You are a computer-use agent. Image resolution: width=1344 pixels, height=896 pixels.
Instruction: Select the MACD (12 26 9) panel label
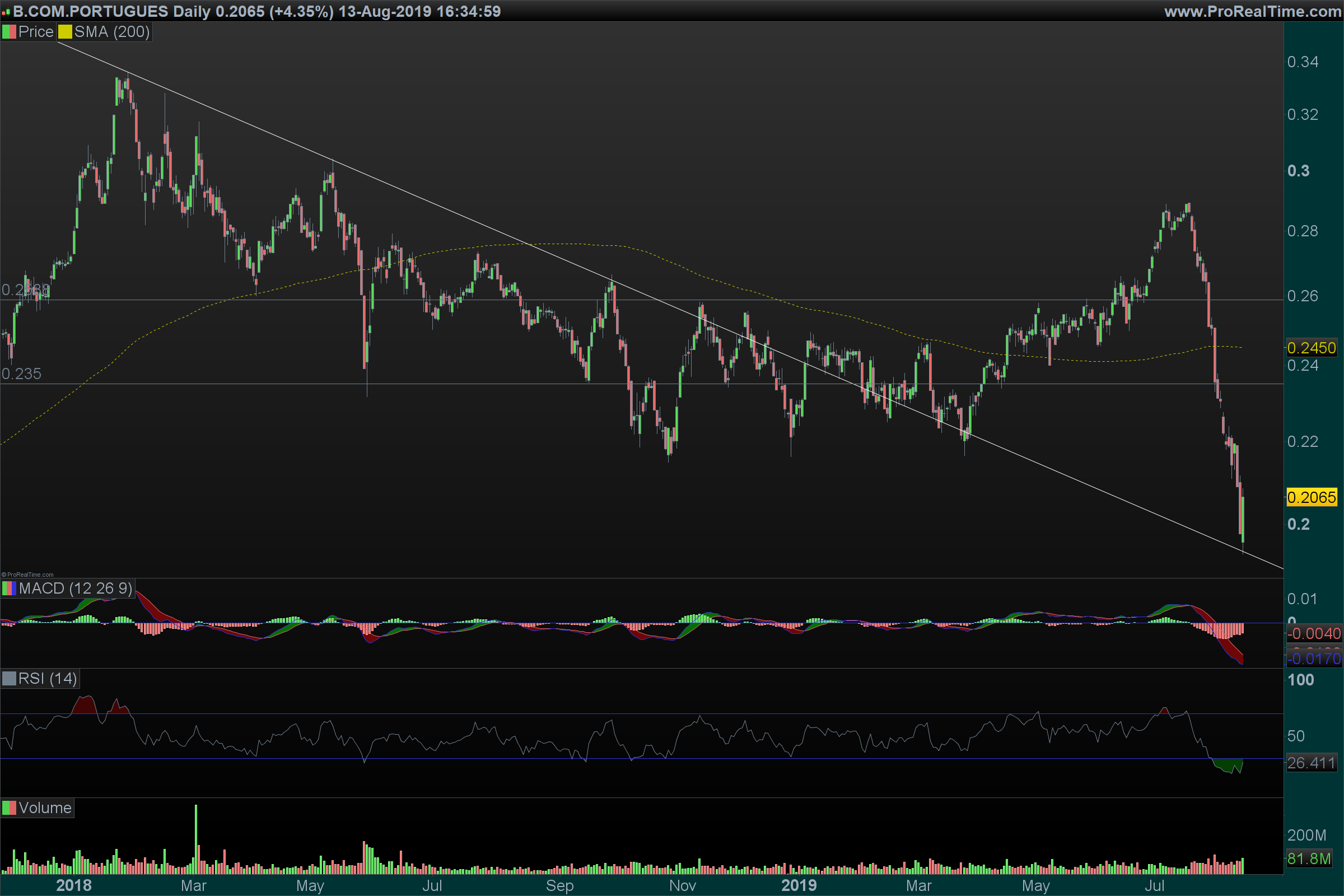[76, 589]
